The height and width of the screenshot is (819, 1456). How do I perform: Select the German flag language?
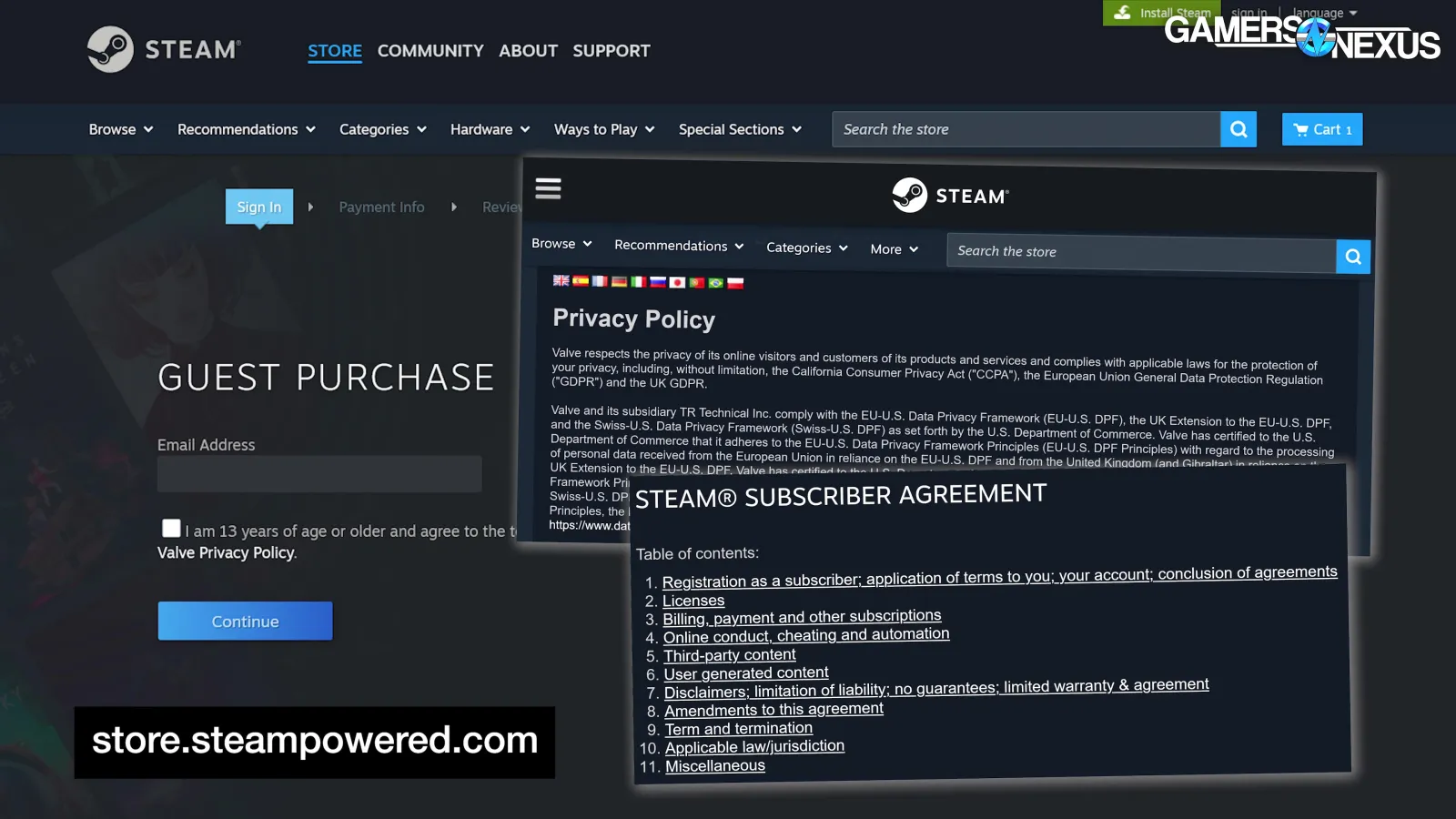(620, 281)
